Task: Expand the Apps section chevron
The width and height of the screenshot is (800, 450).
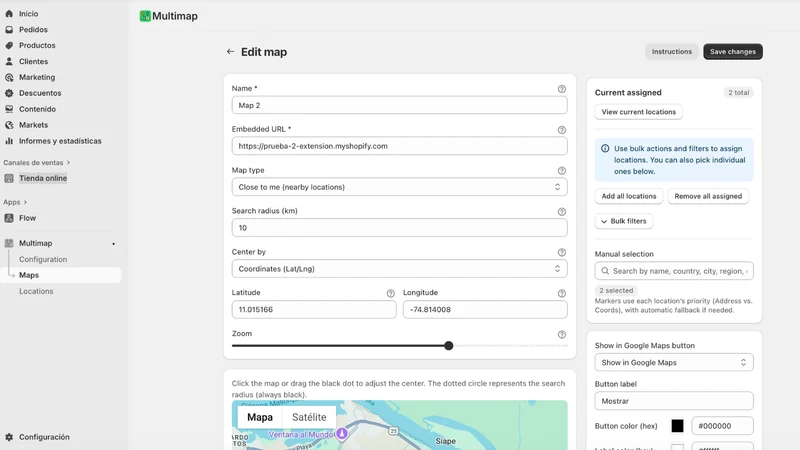Action: (26, 202)
